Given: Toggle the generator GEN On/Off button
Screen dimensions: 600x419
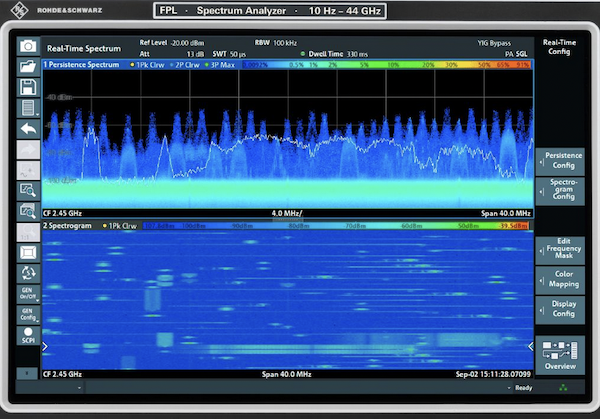Looking at the screenshot, I should click(x=28, y=293).
